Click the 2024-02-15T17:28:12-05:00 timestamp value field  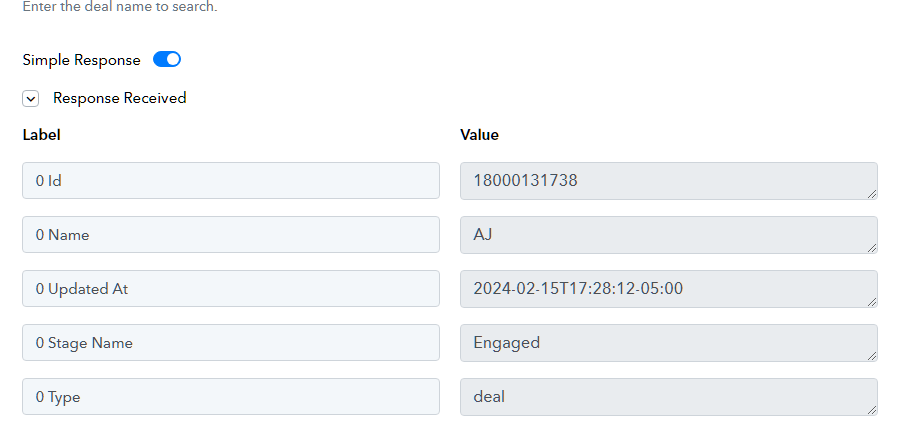pyautogui.click(x=669, y=288)
